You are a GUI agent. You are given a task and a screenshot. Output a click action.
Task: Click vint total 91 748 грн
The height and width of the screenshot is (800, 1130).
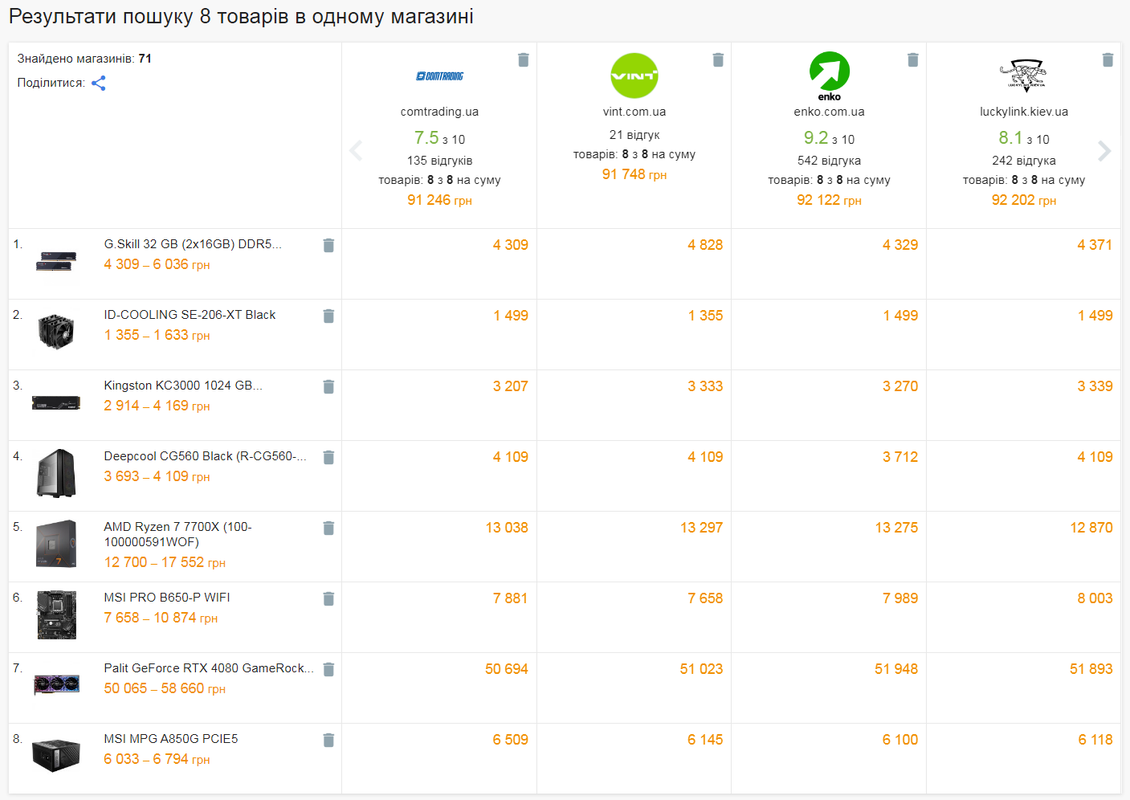(x=634, y=174)
